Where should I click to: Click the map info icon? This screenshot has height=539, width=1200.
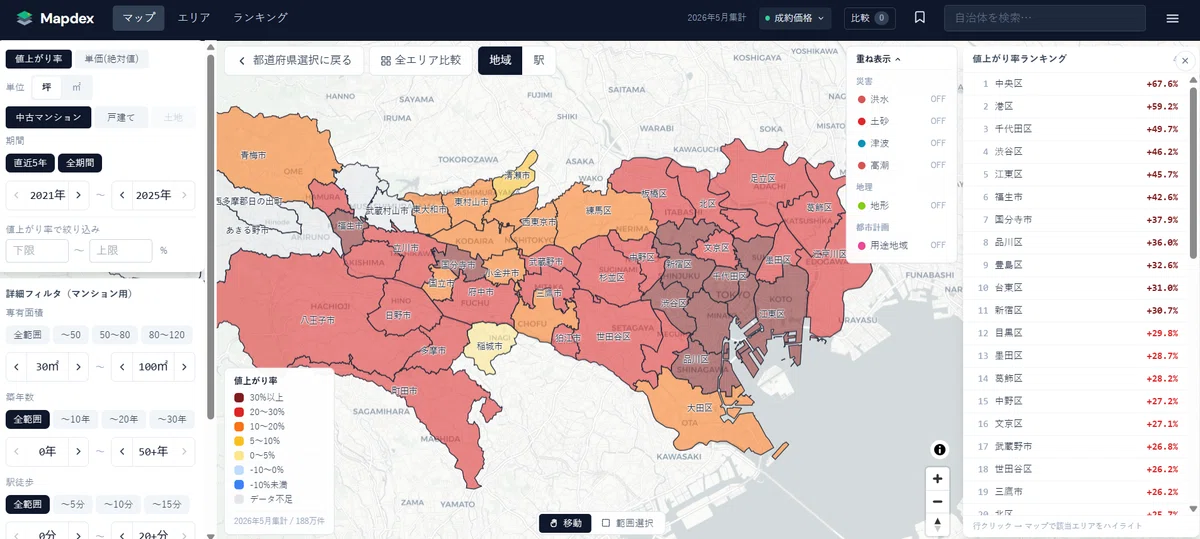(x=940, y=449)
